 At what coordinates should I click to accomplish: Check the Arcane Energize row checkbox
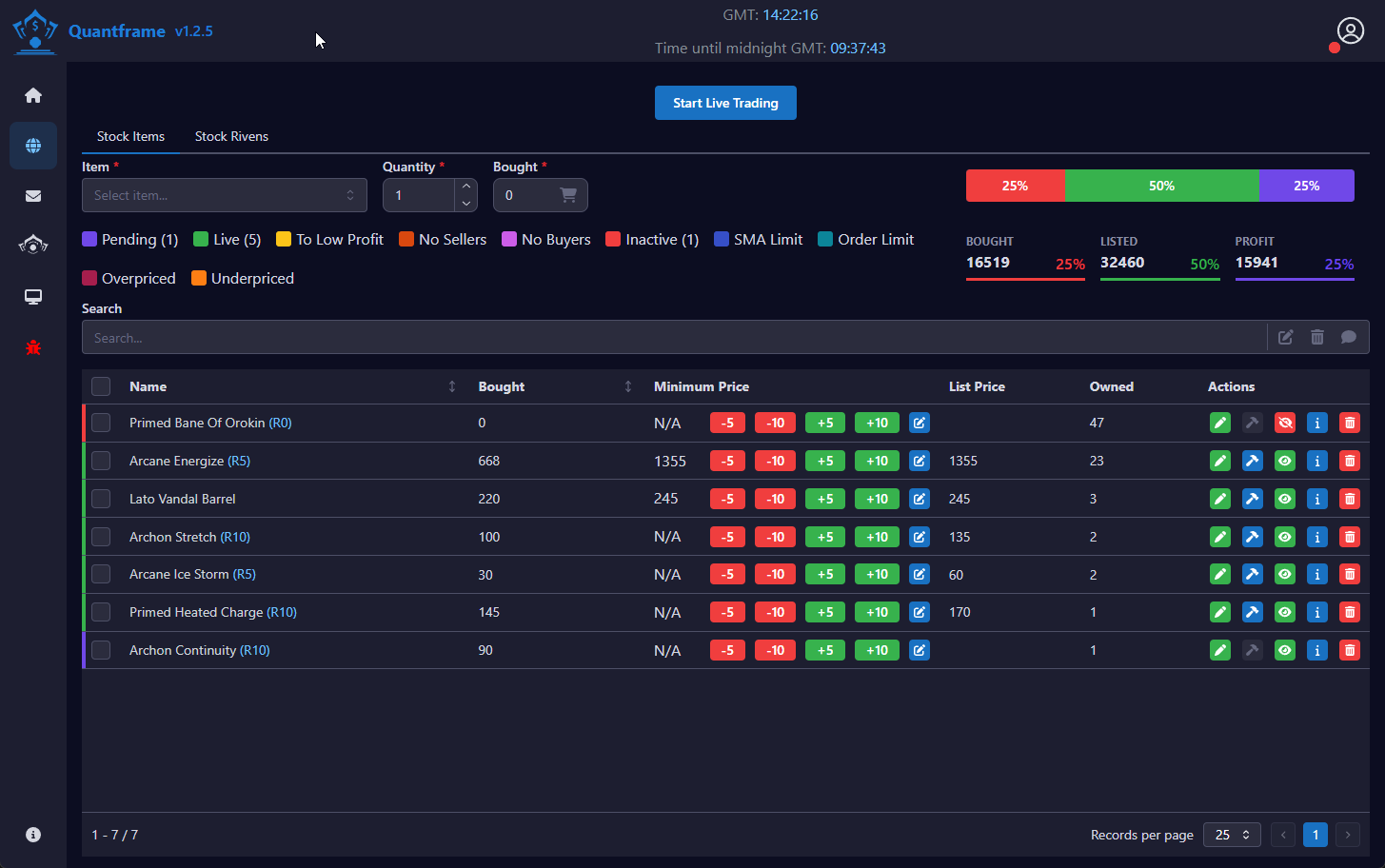pos(101,461)
